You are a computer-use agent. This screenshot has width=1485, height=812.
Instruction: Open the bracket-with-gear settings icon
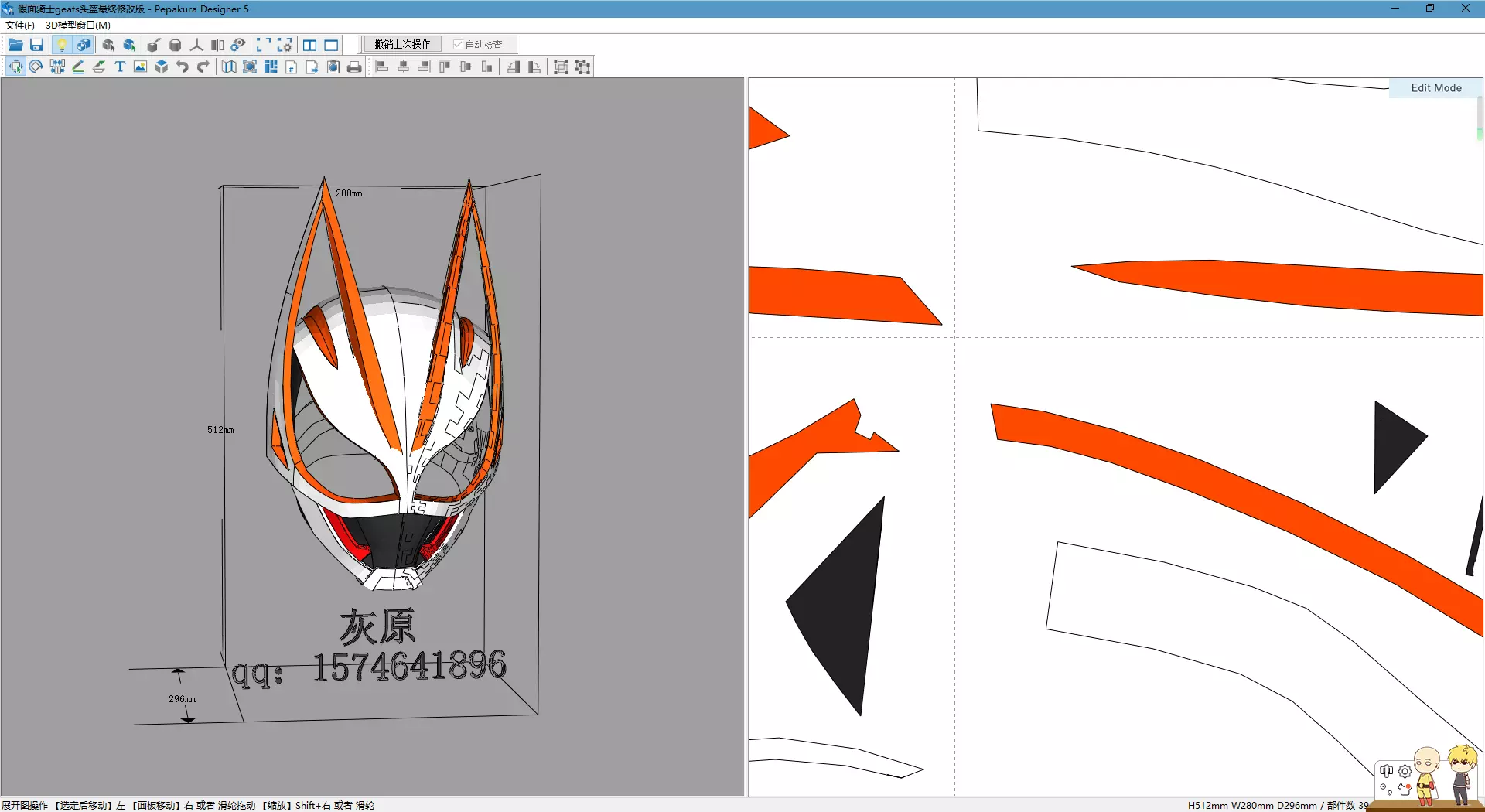(x=285, y=45)
